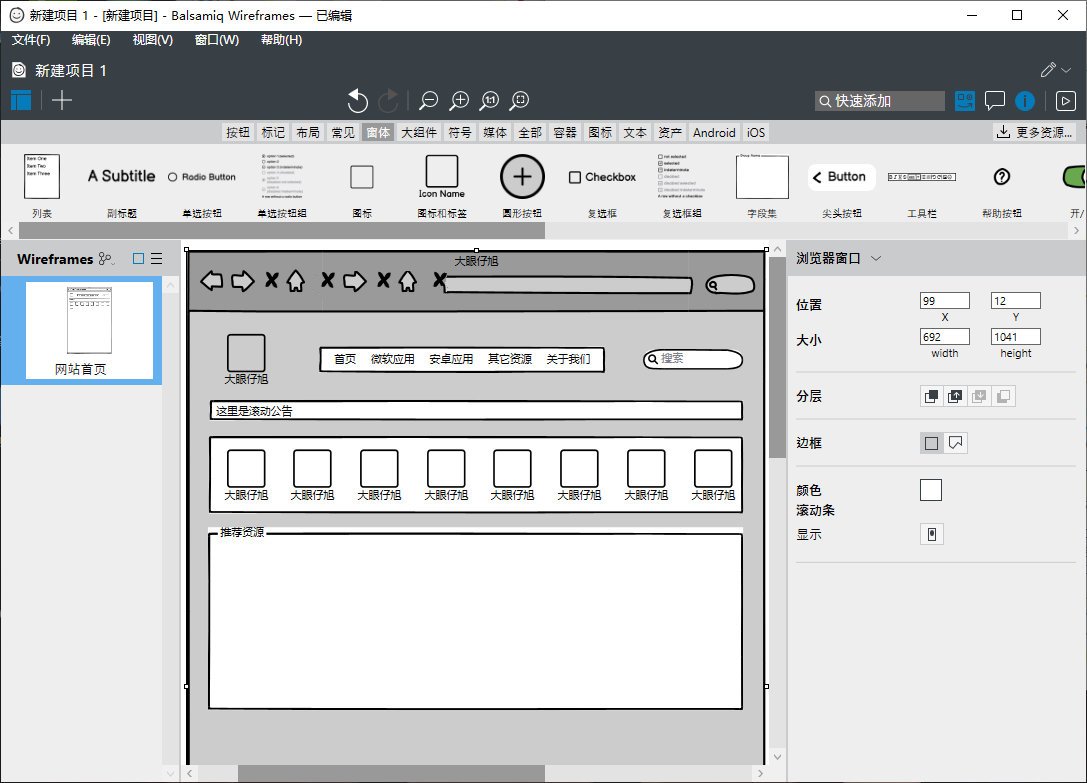The image size is (1087, 783).
Task: Open the 帮助(H) menu
Action: tap(281, 40)
